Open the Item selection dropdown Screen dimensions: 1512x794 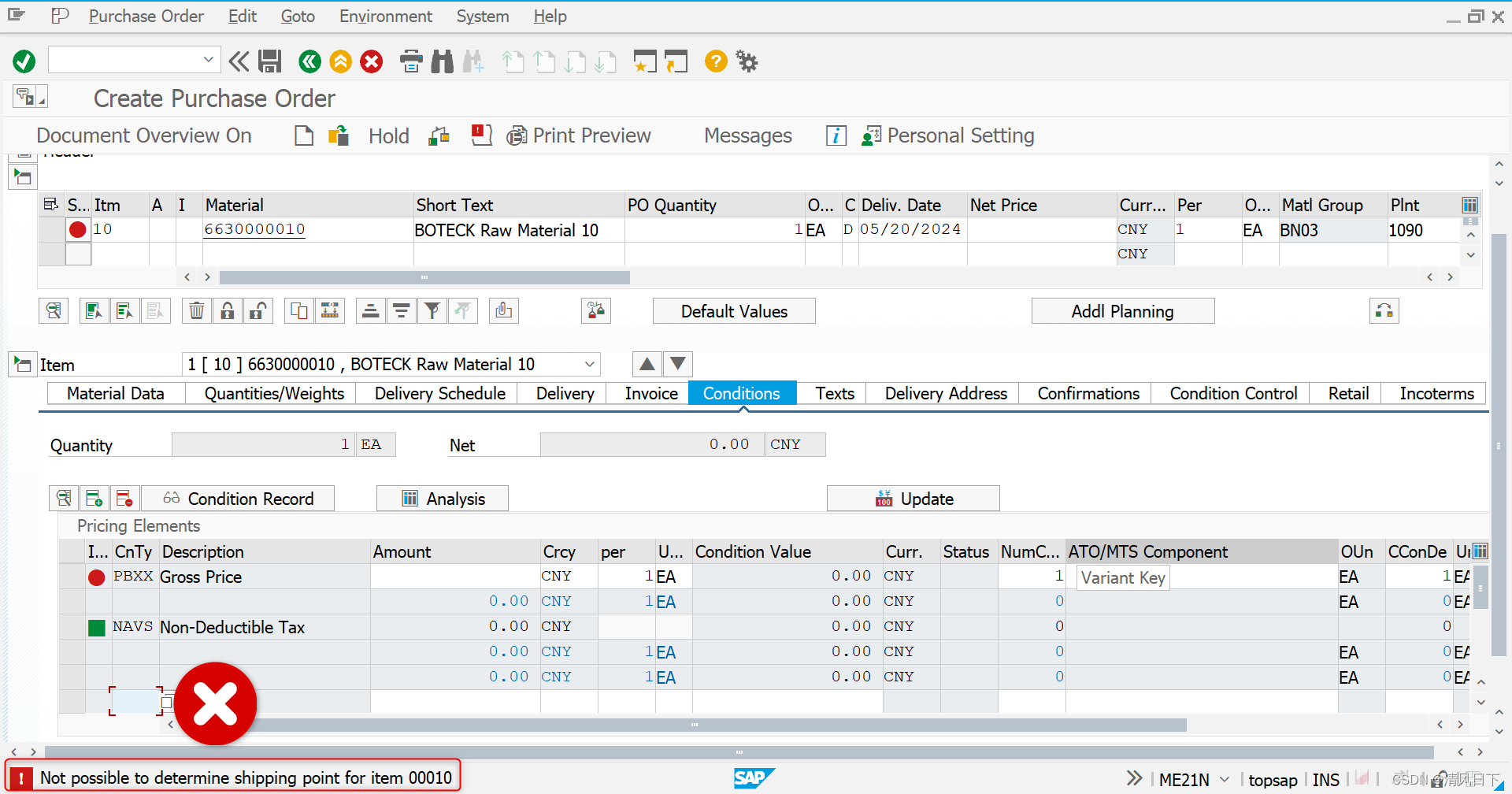[589, 364]
